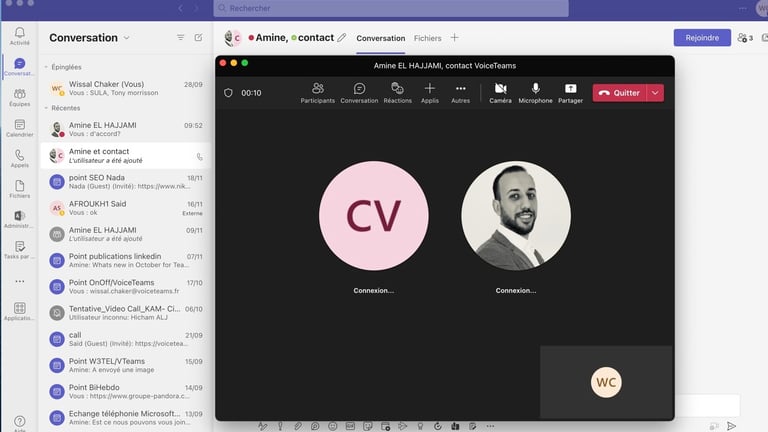Click the phone icon on Amine et contact row
The image size is (768, 432).
tap(199, 157)
